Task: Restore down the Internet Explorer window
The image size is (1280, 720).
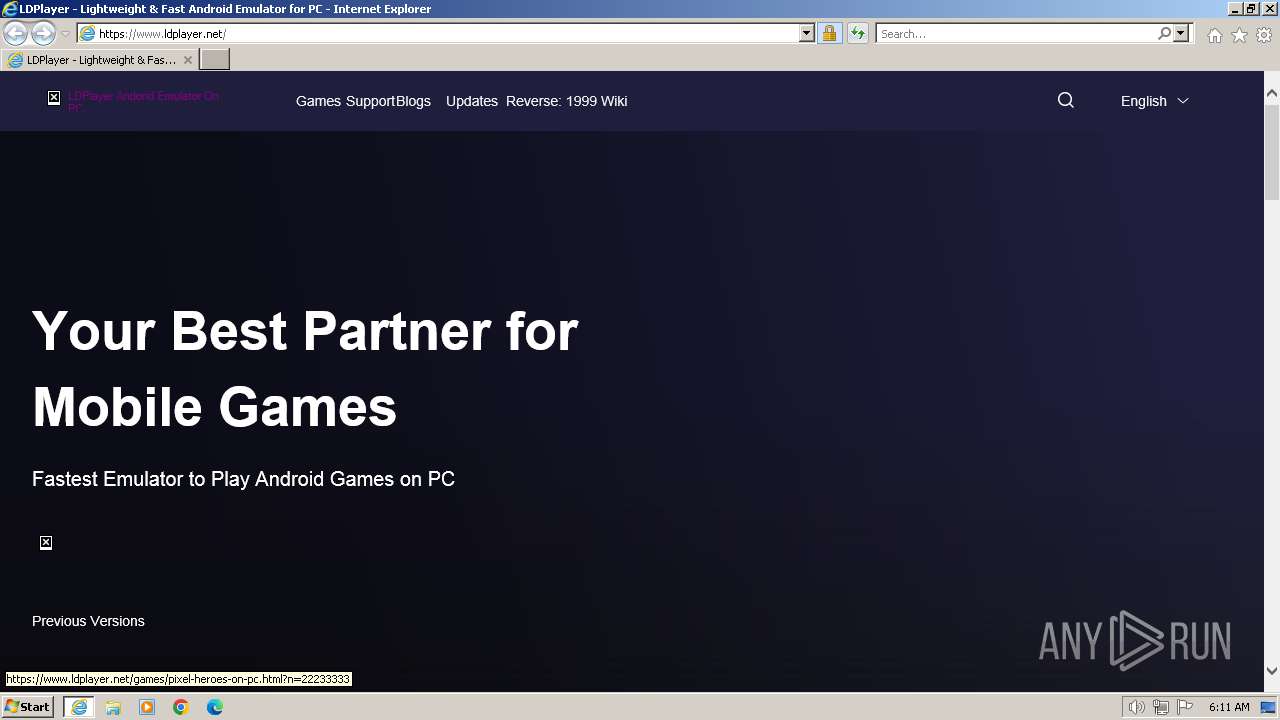Action: [1252, 8]
